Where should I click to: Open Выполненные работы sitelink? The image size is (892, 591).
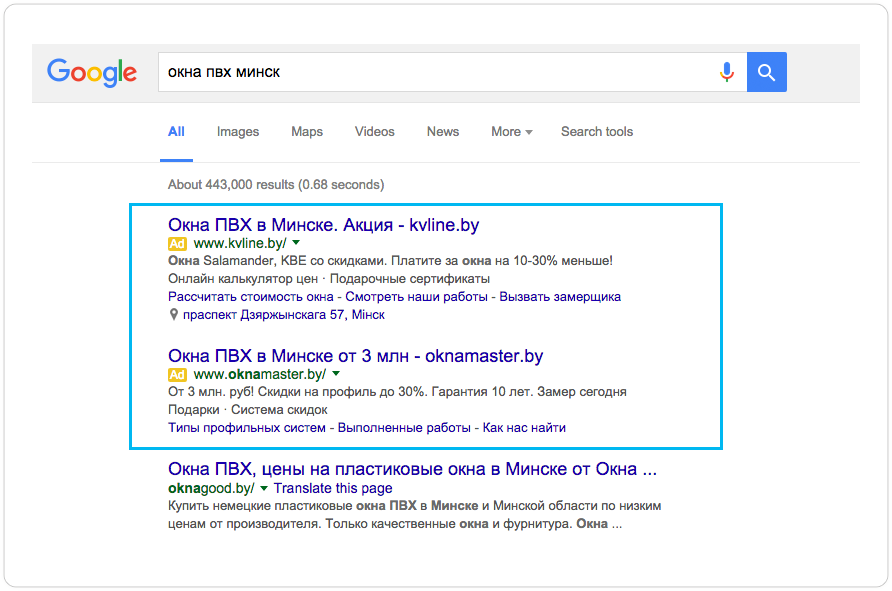click(404, 428)
